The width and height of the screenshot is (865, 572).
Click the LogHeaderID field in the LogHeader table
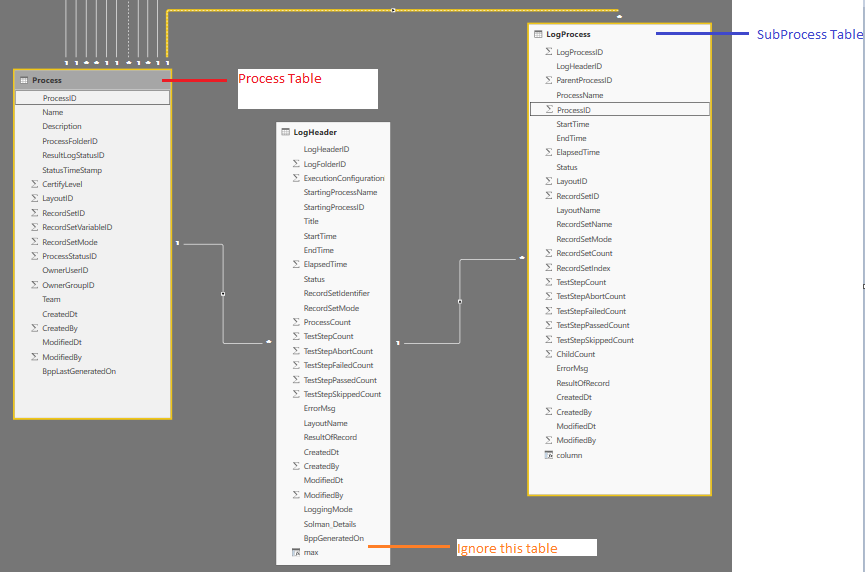click(x=327, y=149)
